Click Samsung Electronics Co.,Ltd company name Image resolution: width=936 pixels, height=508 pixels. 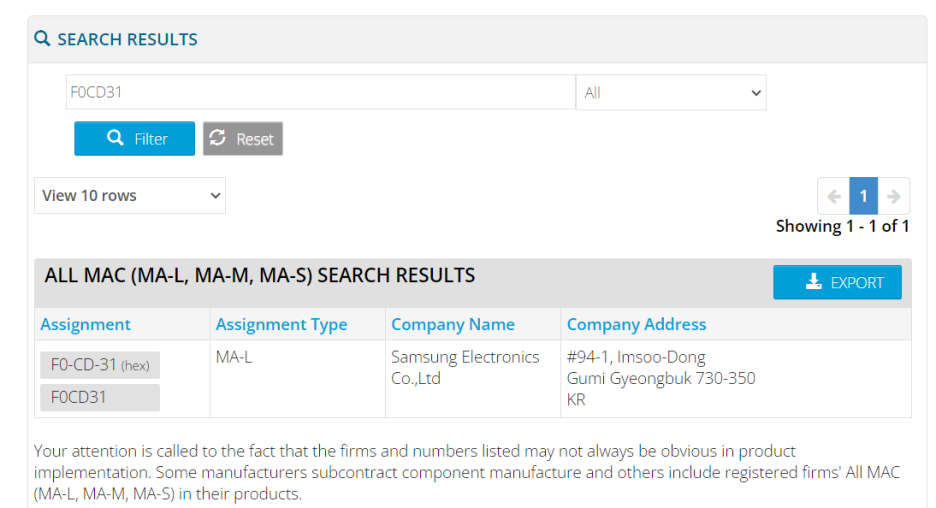pos(465,367)
